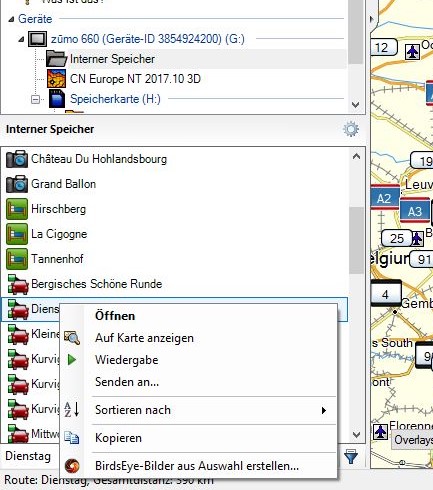Click the BirdsEye icon in context menu

click(x=72, y=466)
